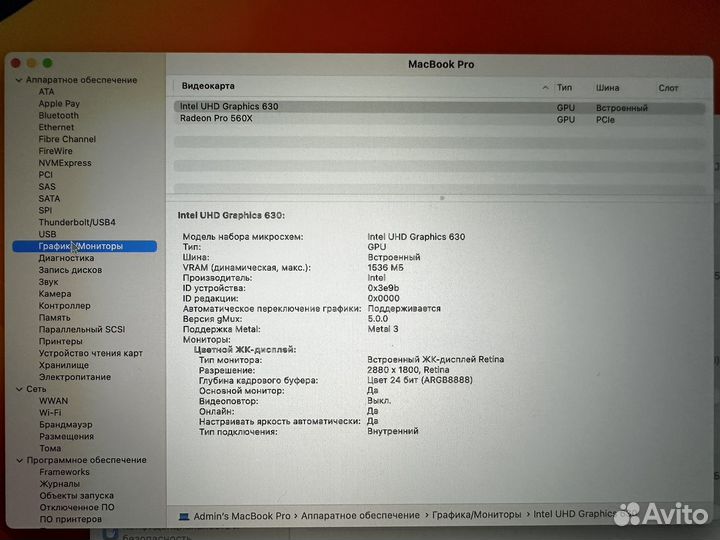Click Аппаратное обеспечение breadcrumb in path bar
The height and width of the screenshot is (540, 720).
(x=360, y=516)
